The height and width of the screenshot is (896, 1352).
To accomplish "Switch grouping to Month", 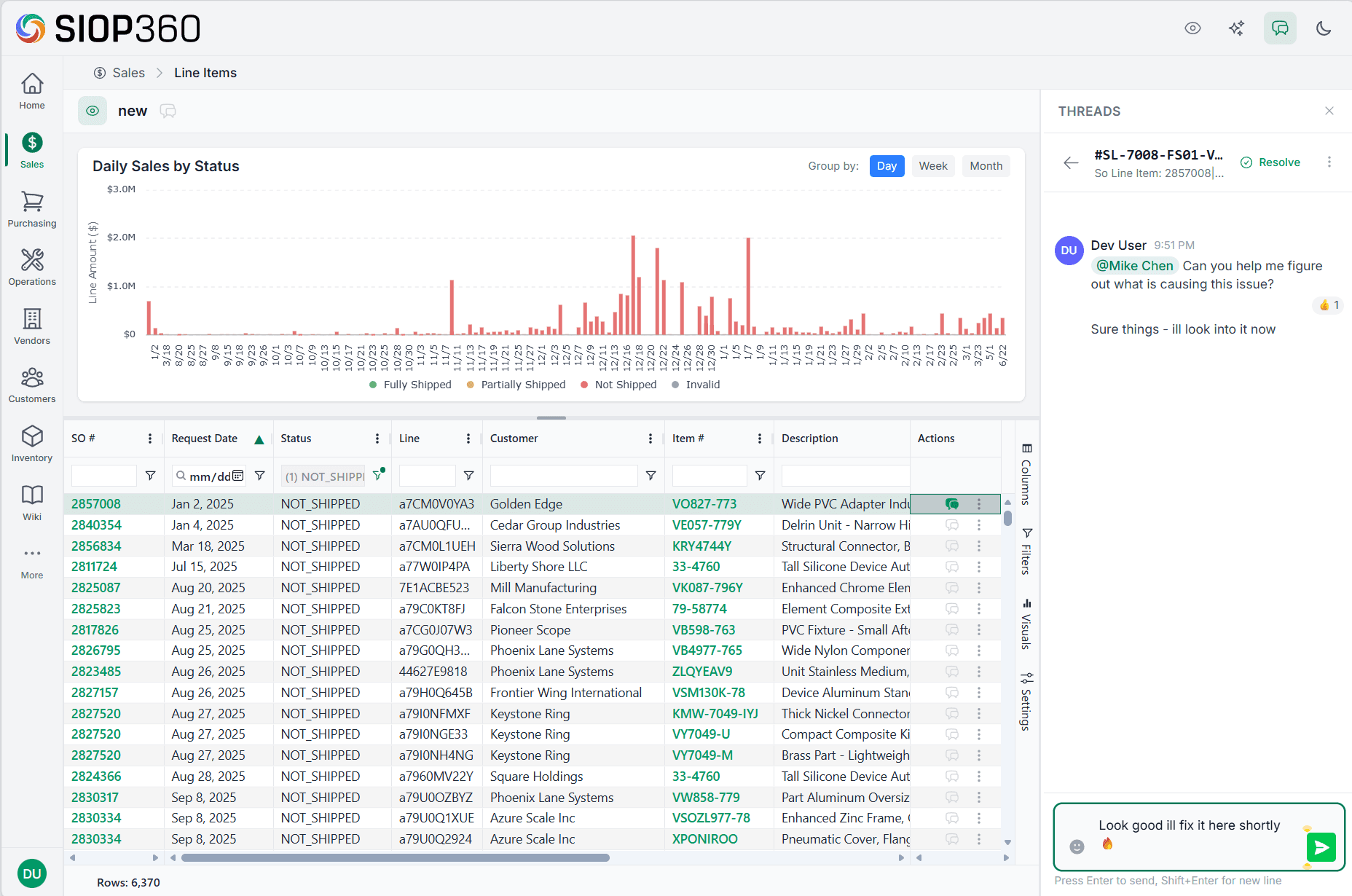I will (986, 166).
